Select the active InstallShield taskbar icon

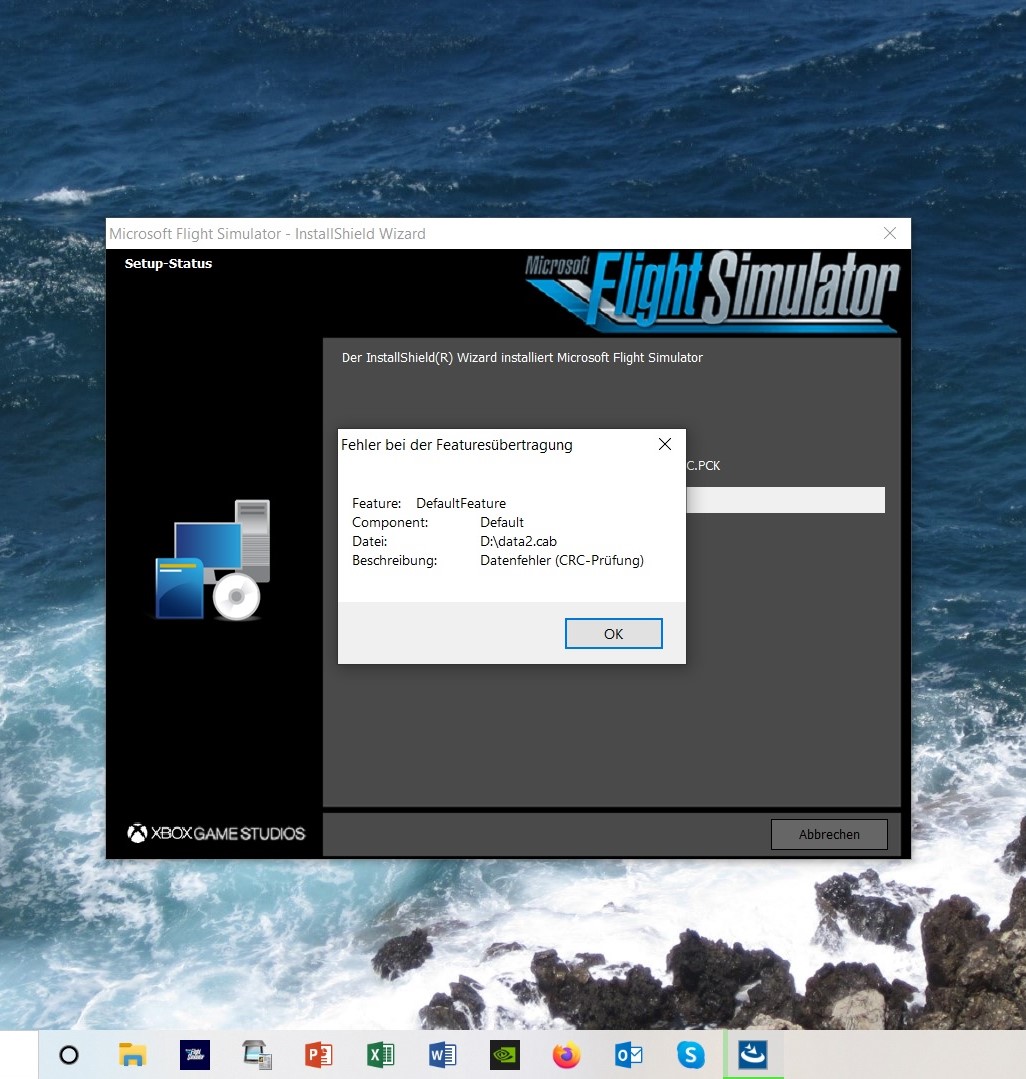753,1054
